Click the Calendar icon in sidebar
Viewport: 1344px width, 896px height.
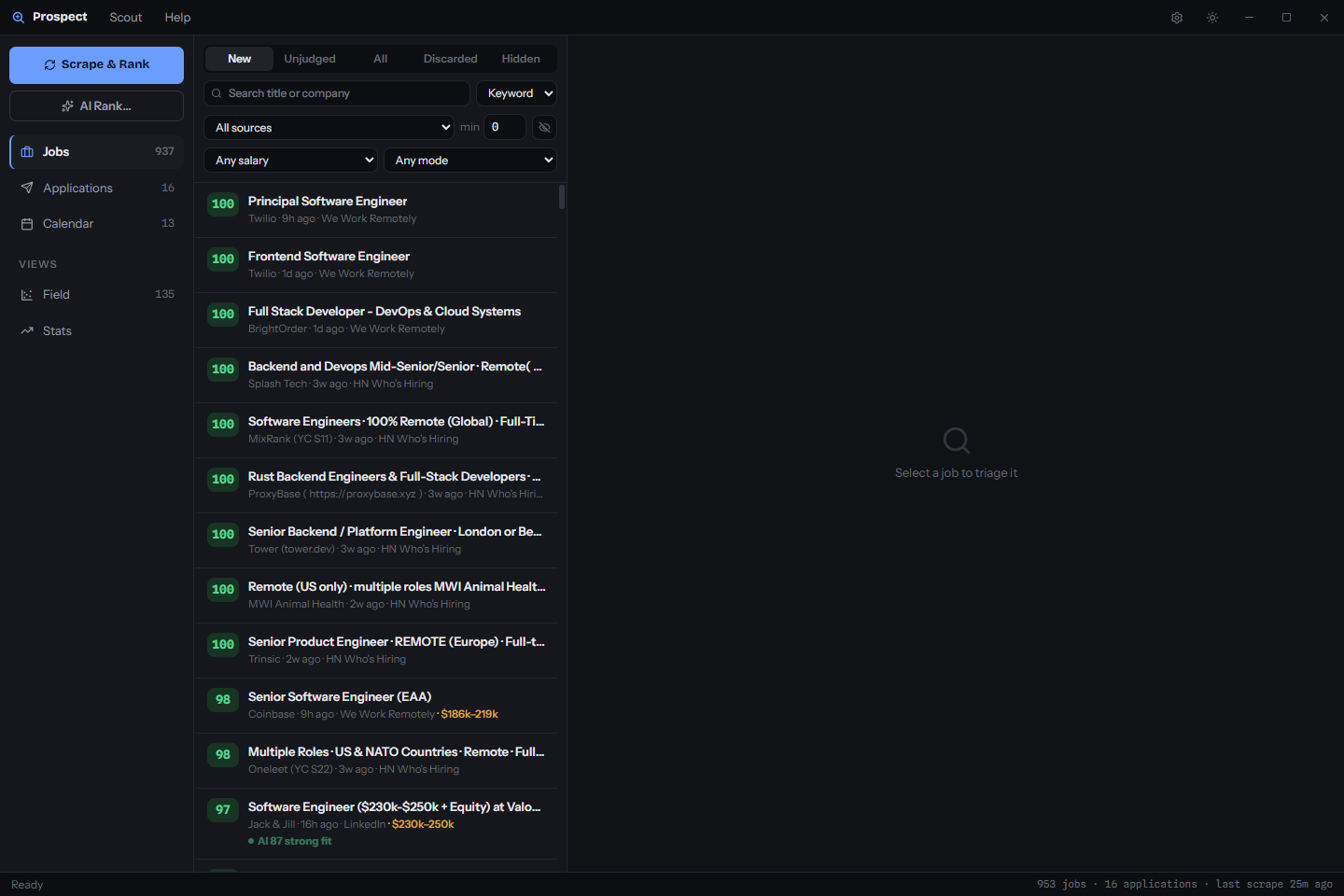pyautogui.click(x=27, y=224)
